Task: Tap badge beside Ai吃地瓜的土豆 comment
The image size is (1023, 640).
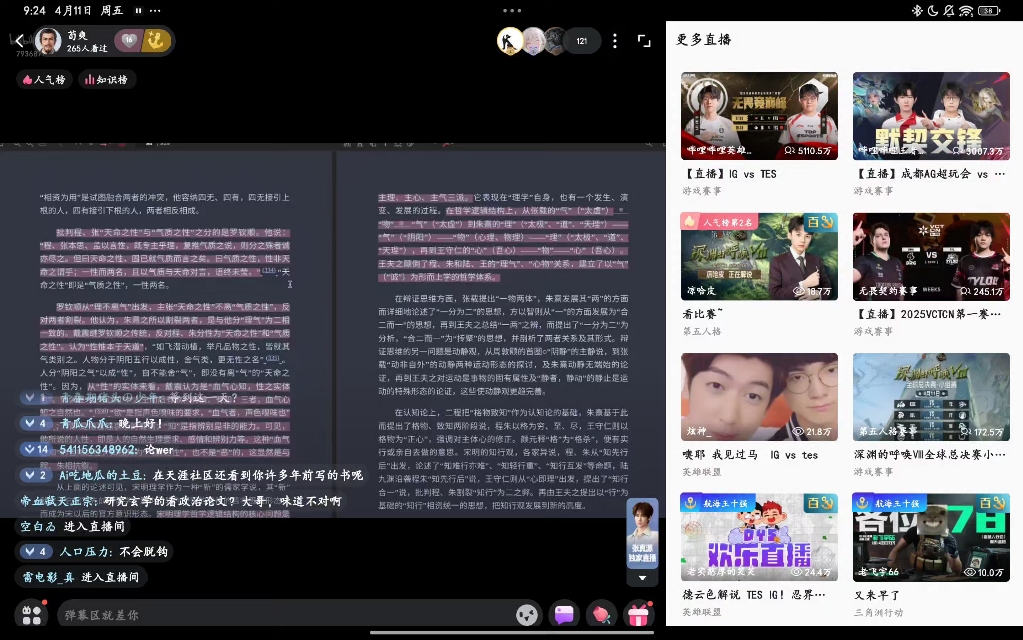Action: coord(36,475)
